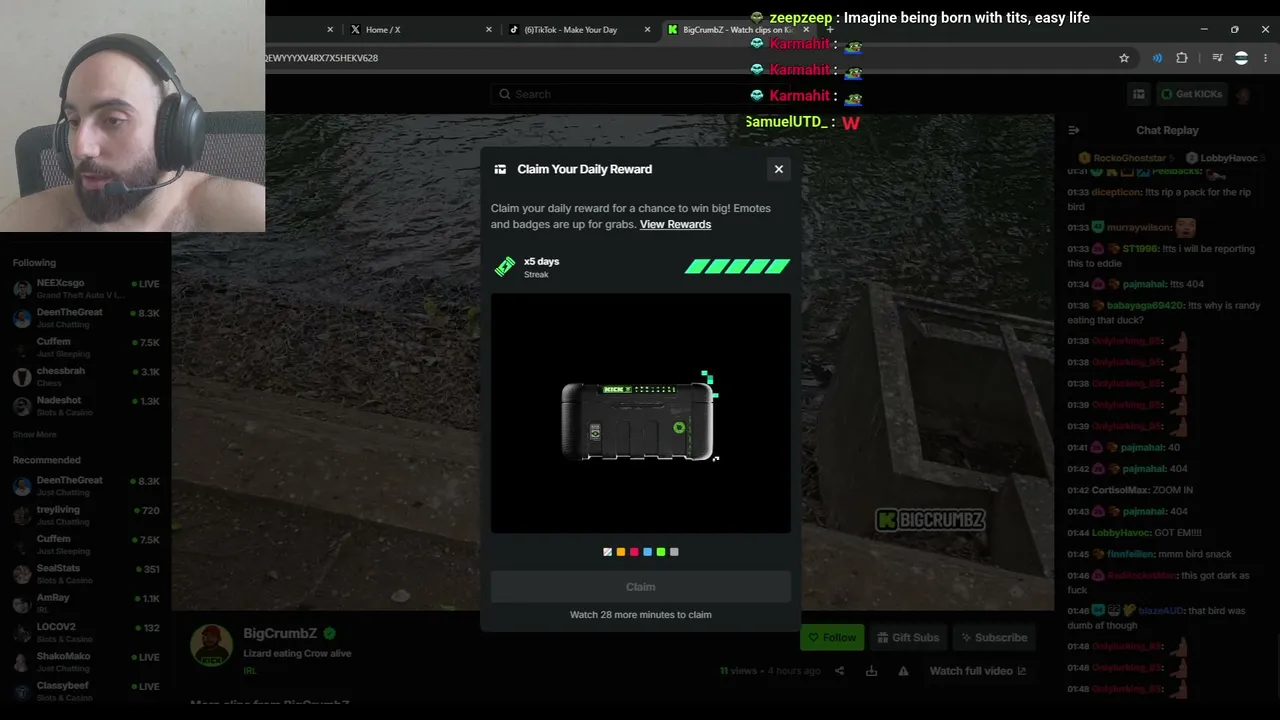The image size is (1280, 720).
Task: Select the white striped rarity swatch
Action: [608, 552]
